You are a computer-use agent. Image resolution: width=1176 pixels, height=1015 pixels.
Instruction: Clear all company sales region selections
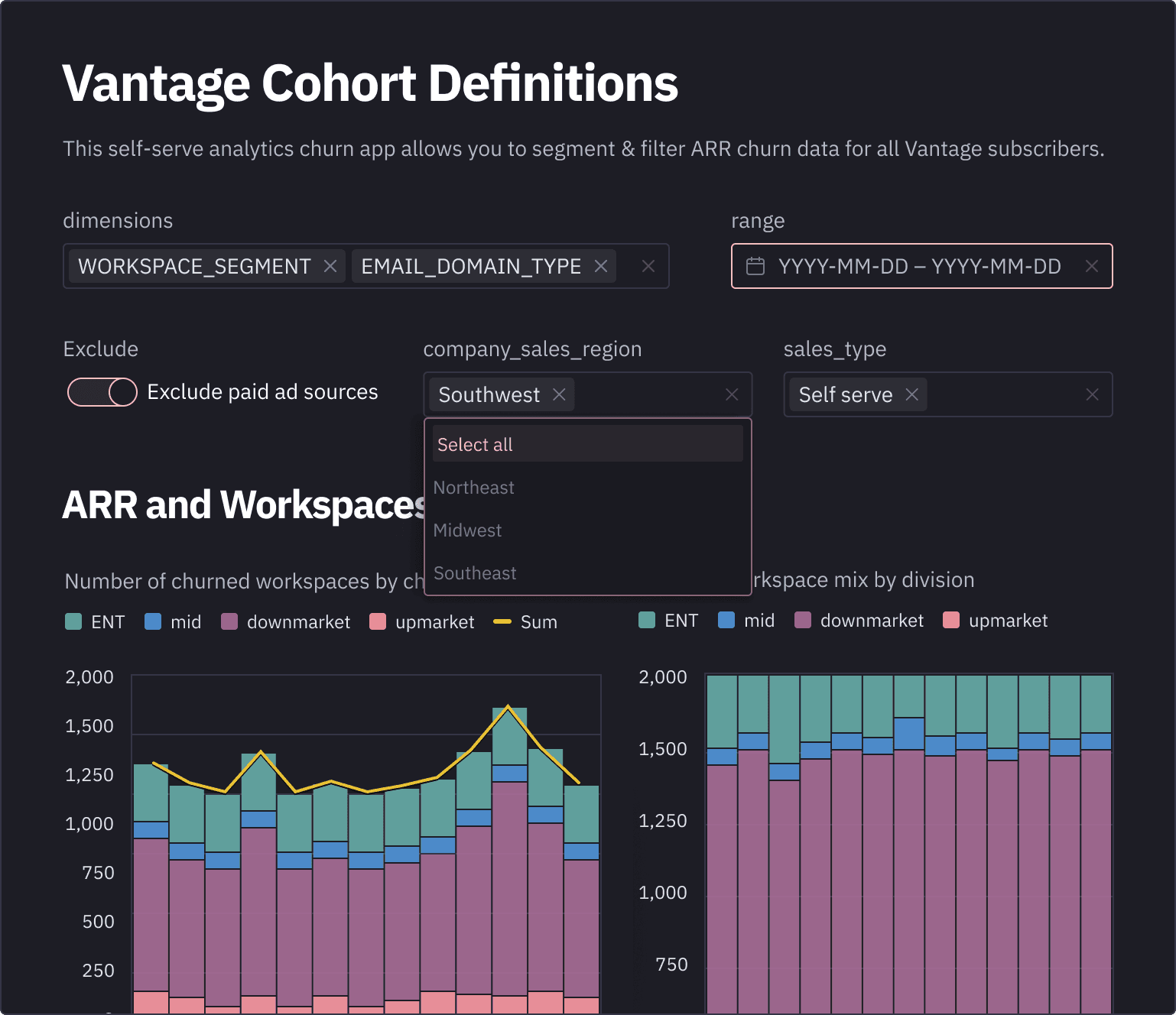(732, 394)
